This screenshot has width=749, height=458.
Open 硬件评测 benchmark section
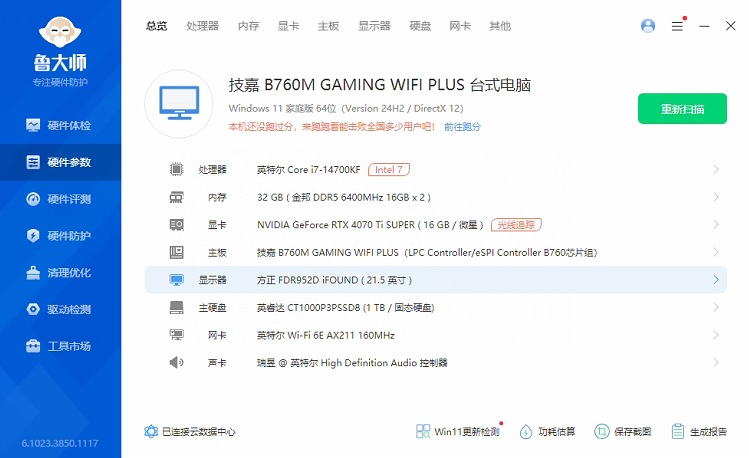[x=60, y=199]
